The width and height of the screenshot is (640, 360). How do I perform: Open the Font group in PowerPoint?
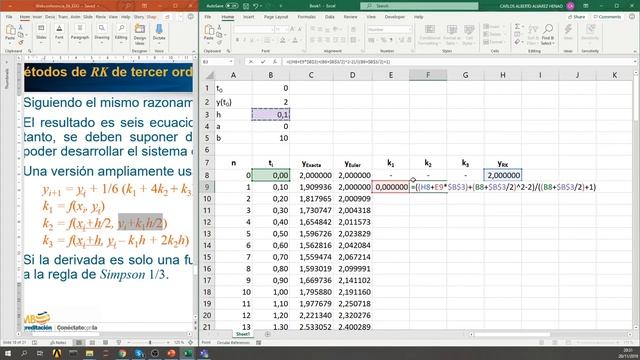click(59, 32)
